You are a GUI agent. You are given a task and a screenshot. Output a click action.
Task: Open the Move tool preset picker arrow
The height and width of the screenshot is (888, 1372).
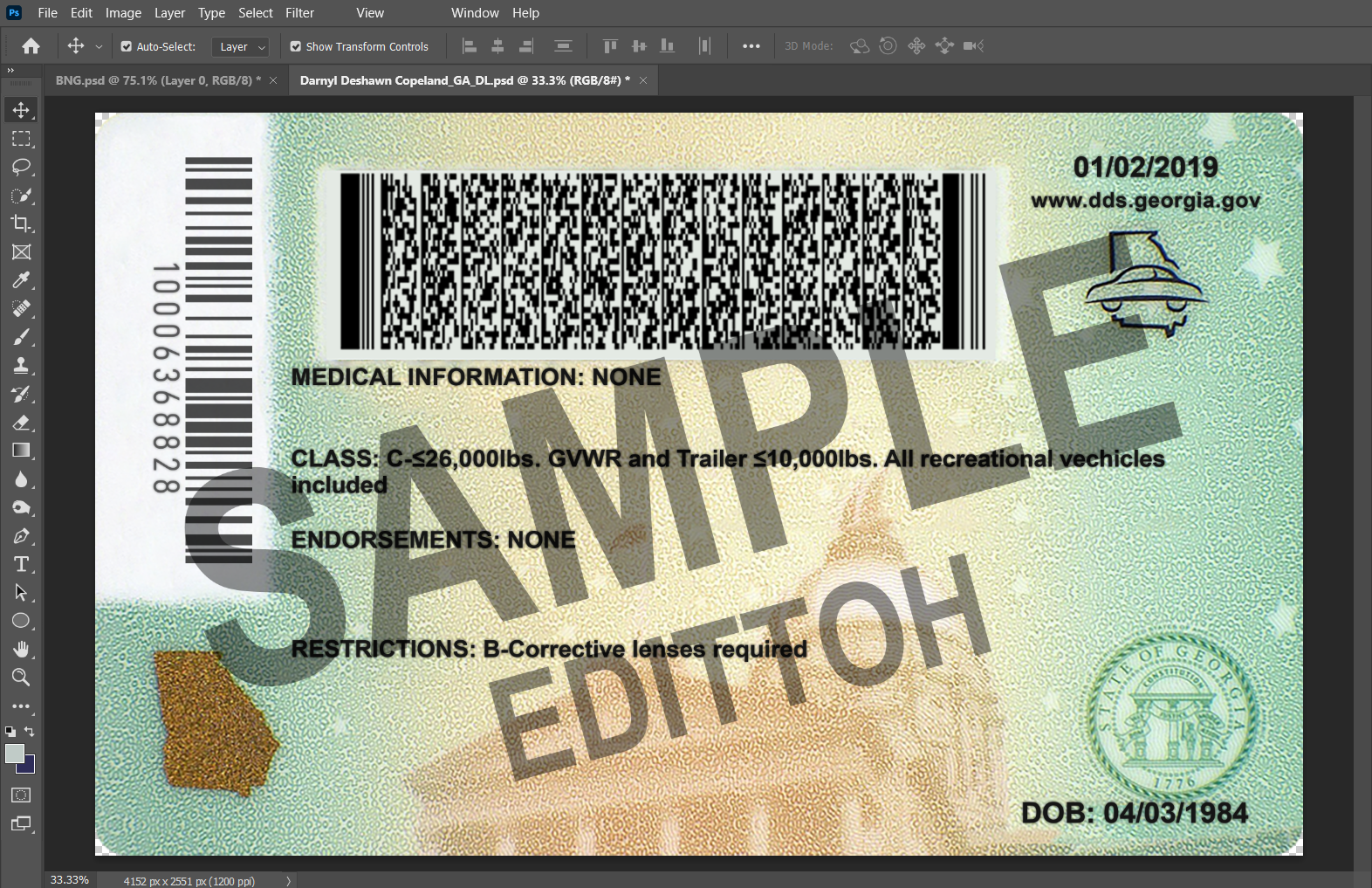pos(99,47)
